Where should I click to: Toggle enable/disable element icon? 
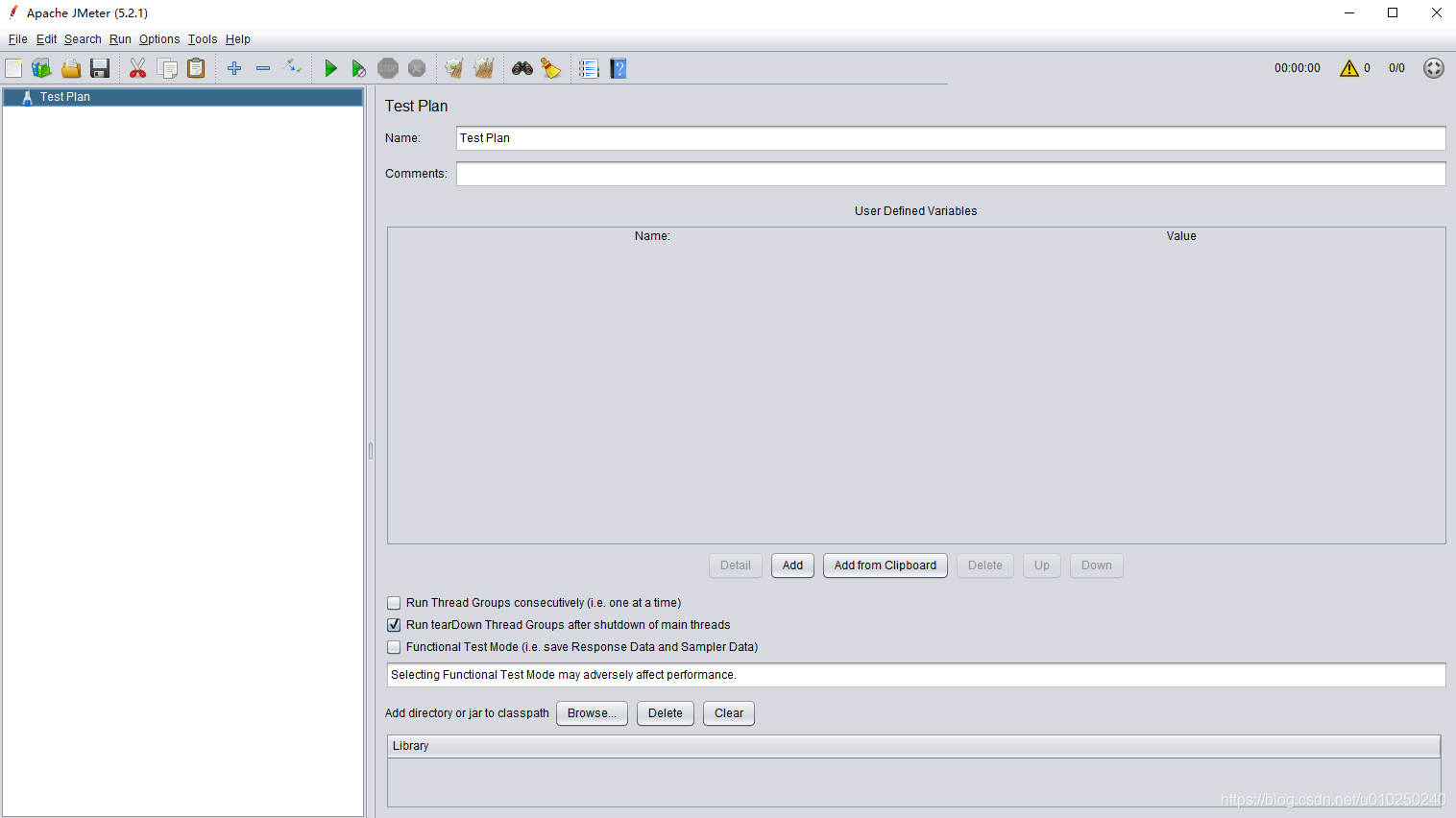point(293,67)
